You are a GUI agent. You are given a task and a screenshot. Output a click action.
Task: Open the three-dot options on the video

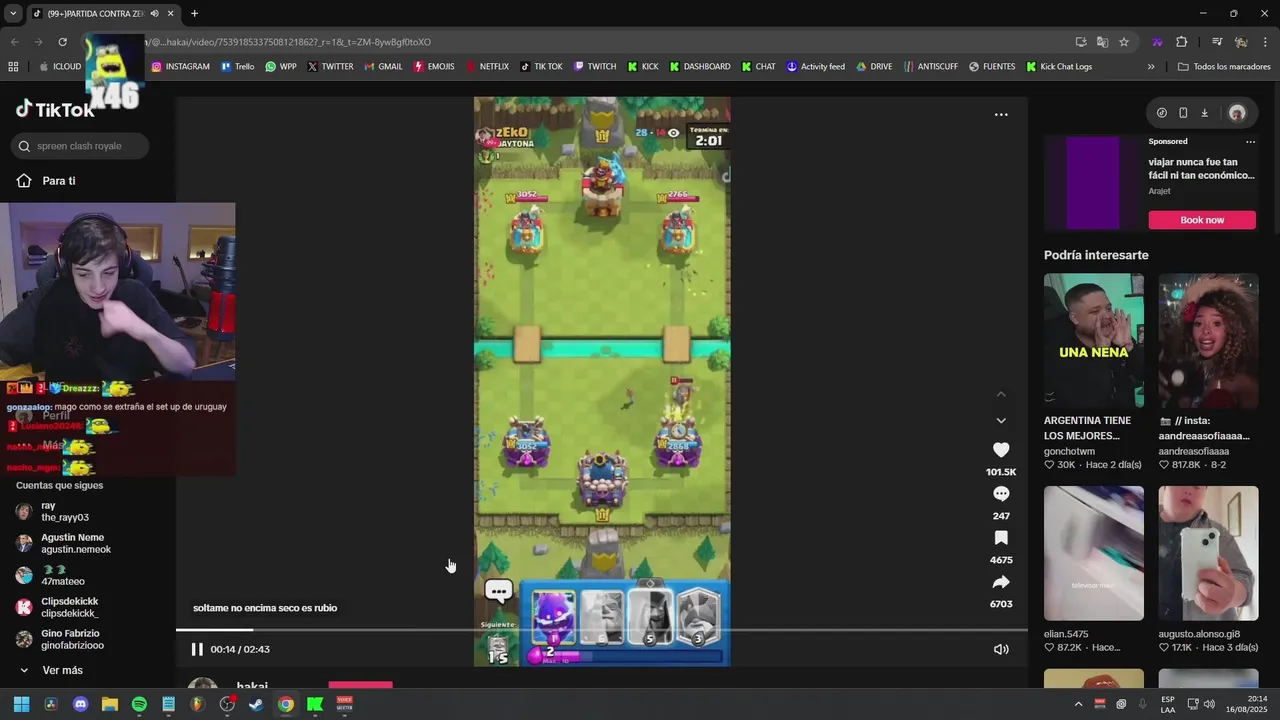point(1001,114)
